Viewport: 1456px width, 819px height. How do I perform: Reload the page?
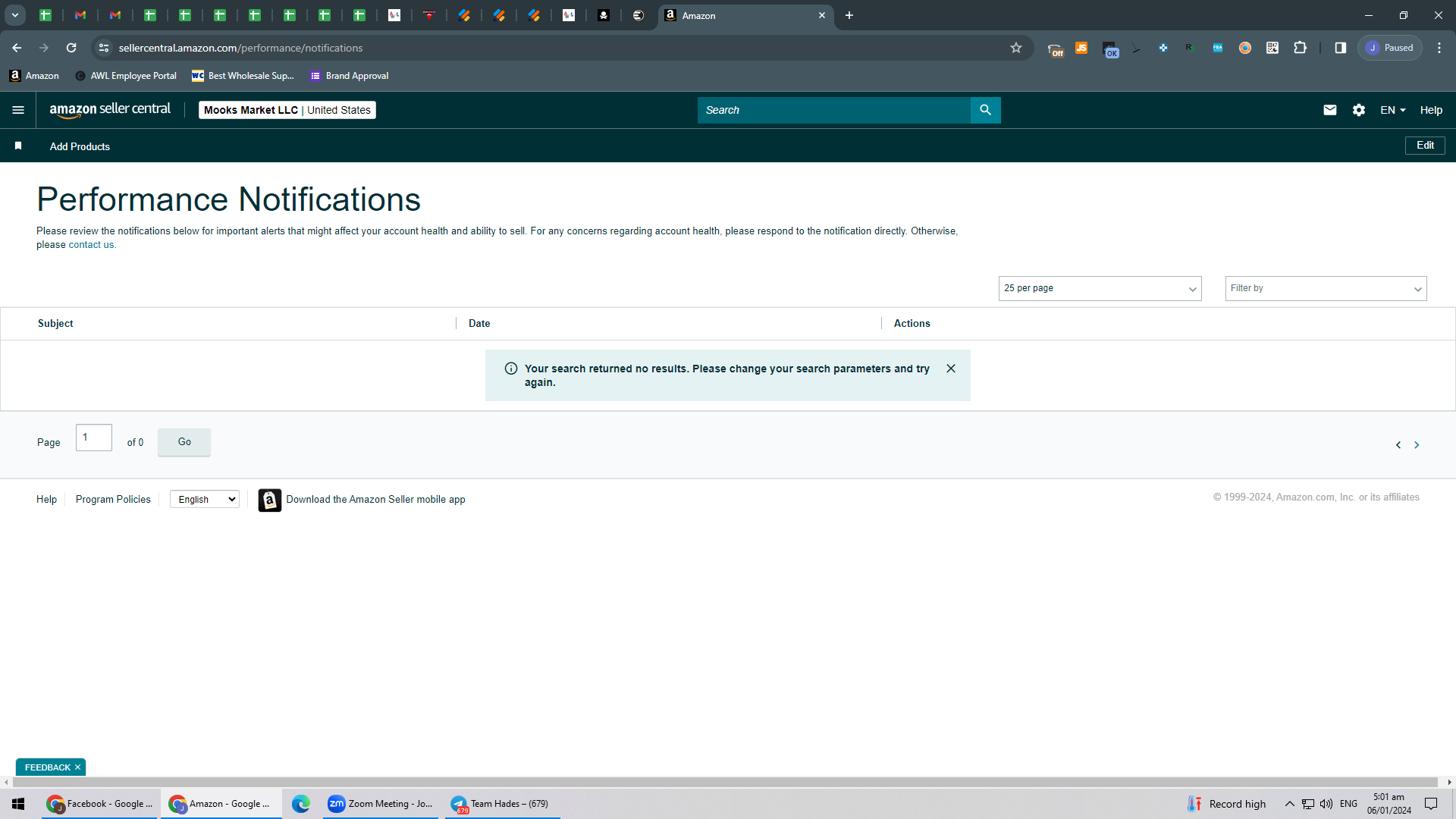coord(71,48)
